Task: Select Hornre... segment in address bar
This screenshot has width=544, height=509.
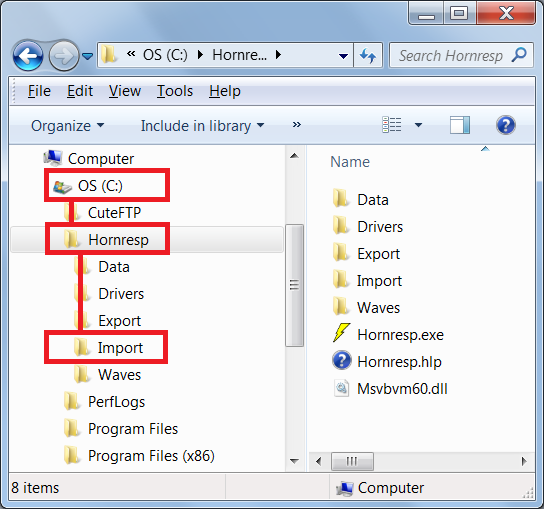Action: (x=239, y=55)
